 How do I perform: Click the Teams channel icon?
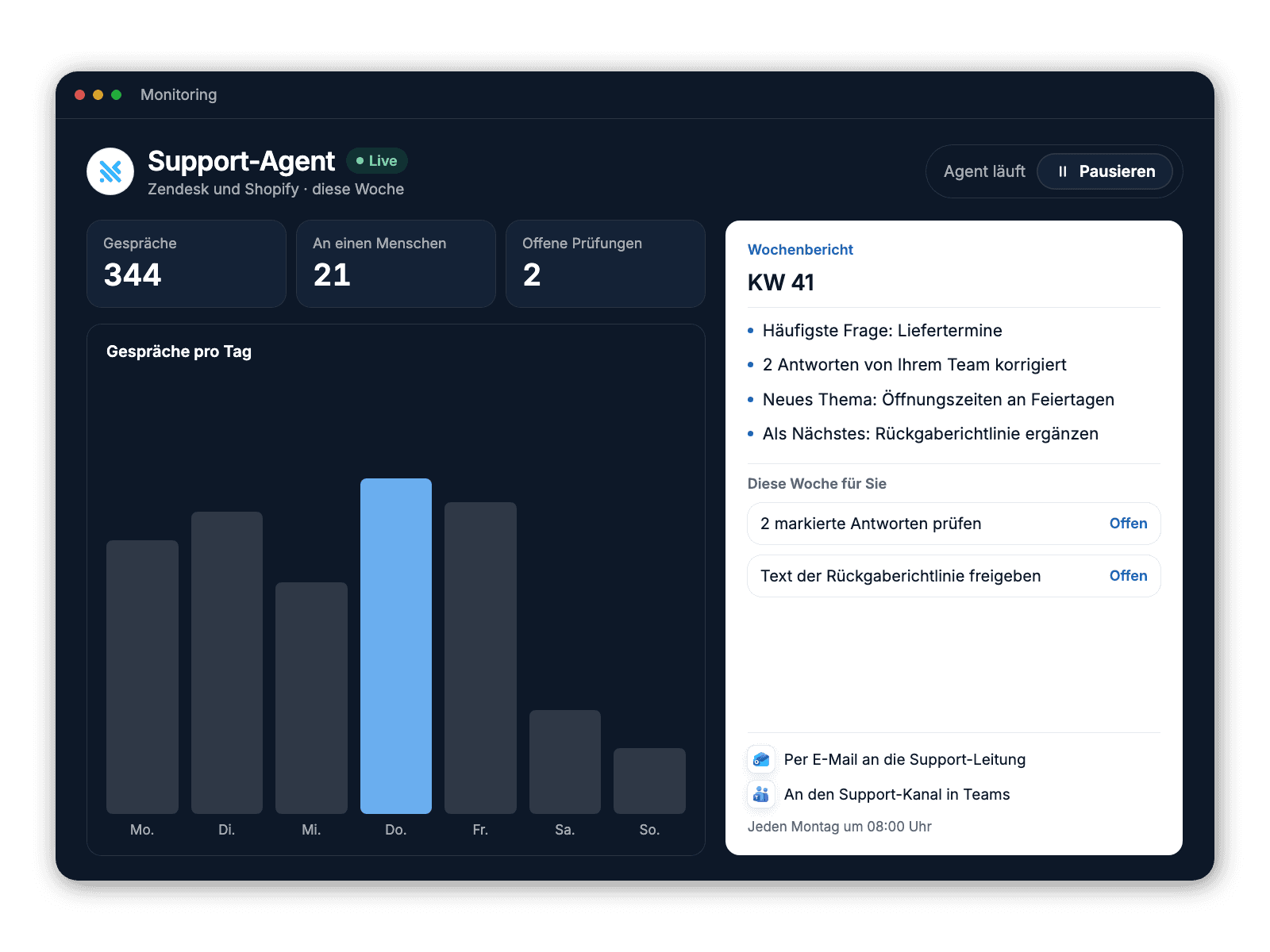[761, 794]
